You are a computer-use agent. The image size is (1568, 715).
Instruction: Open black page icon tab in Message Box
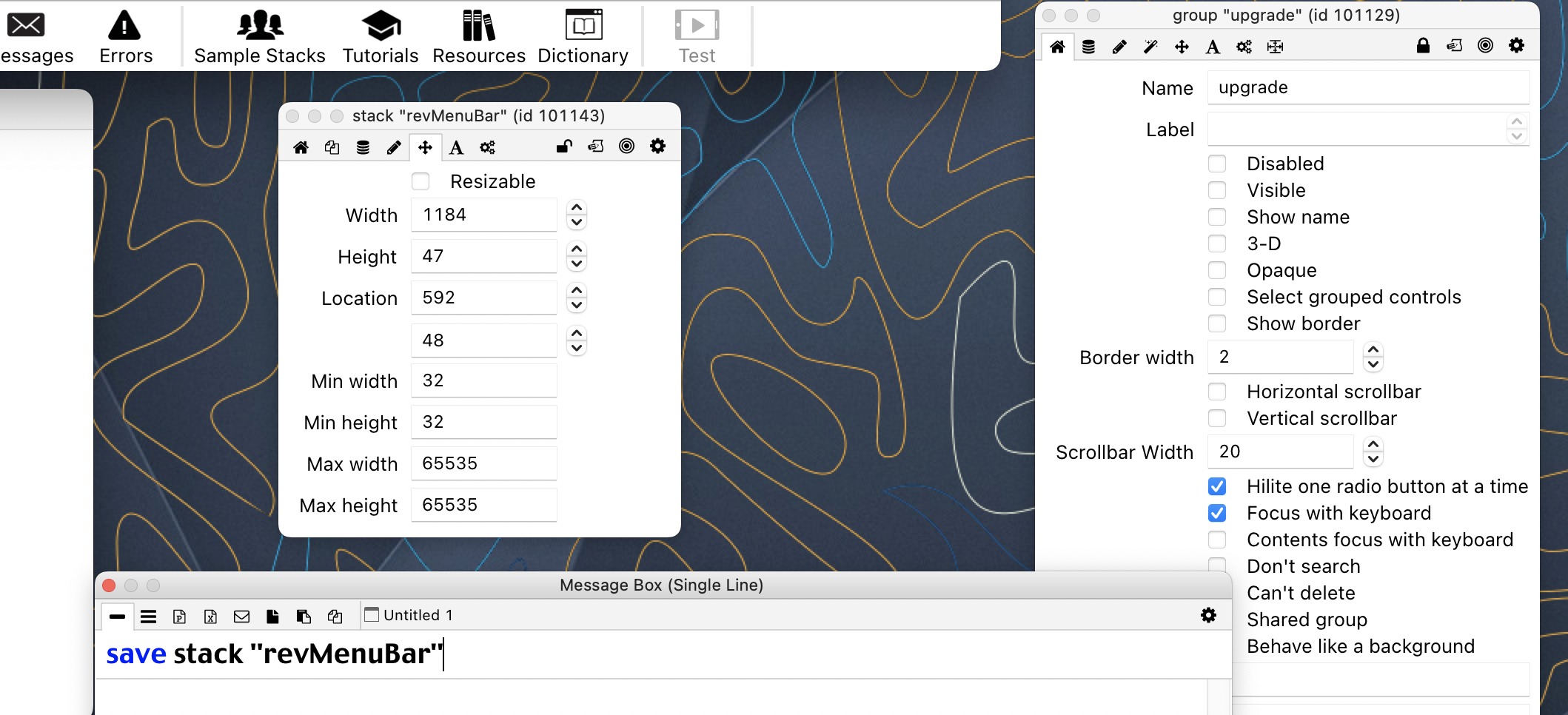click(272, 616)
